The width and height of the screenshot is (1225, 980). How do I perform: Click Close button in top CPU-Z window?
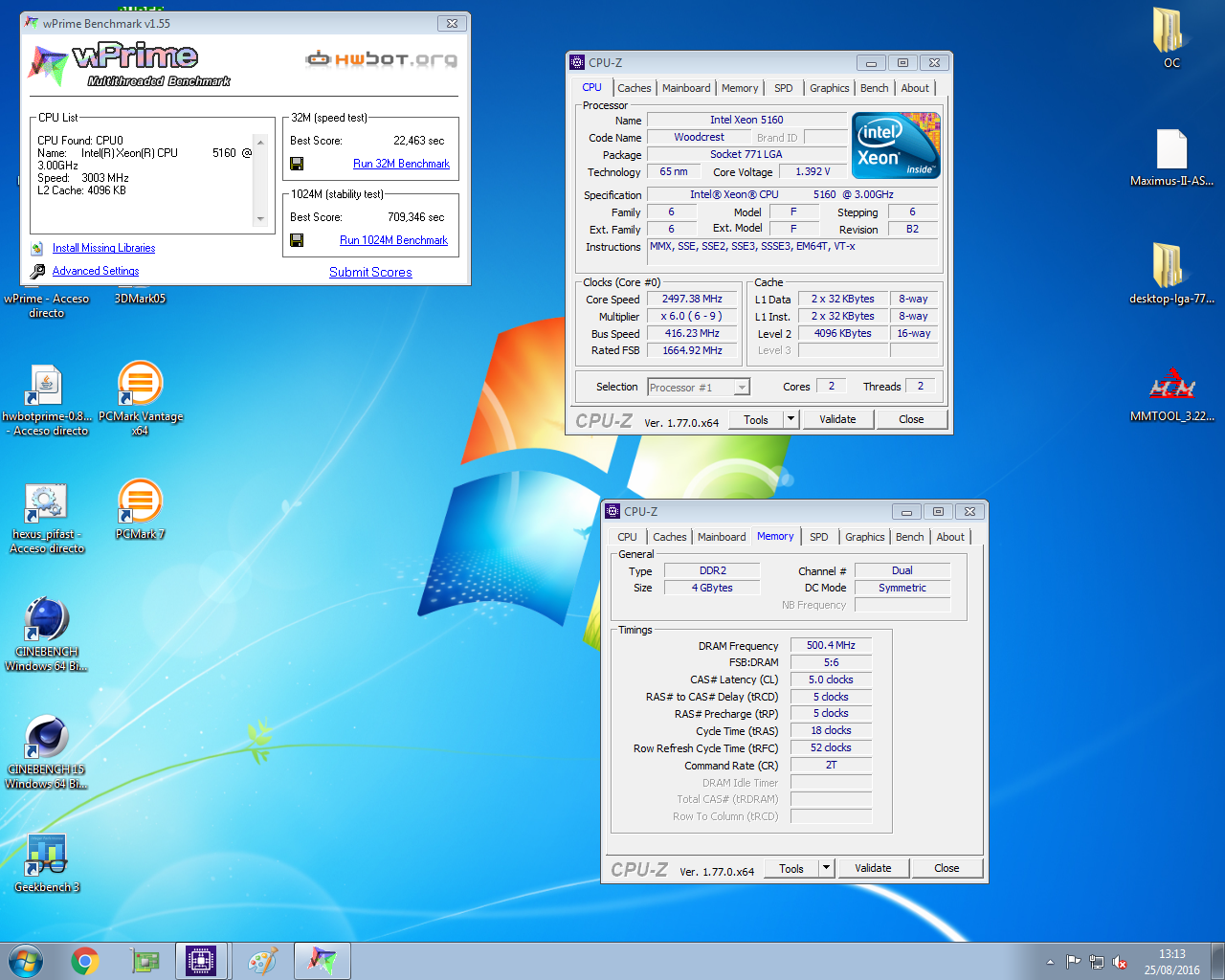coord(911,419)
